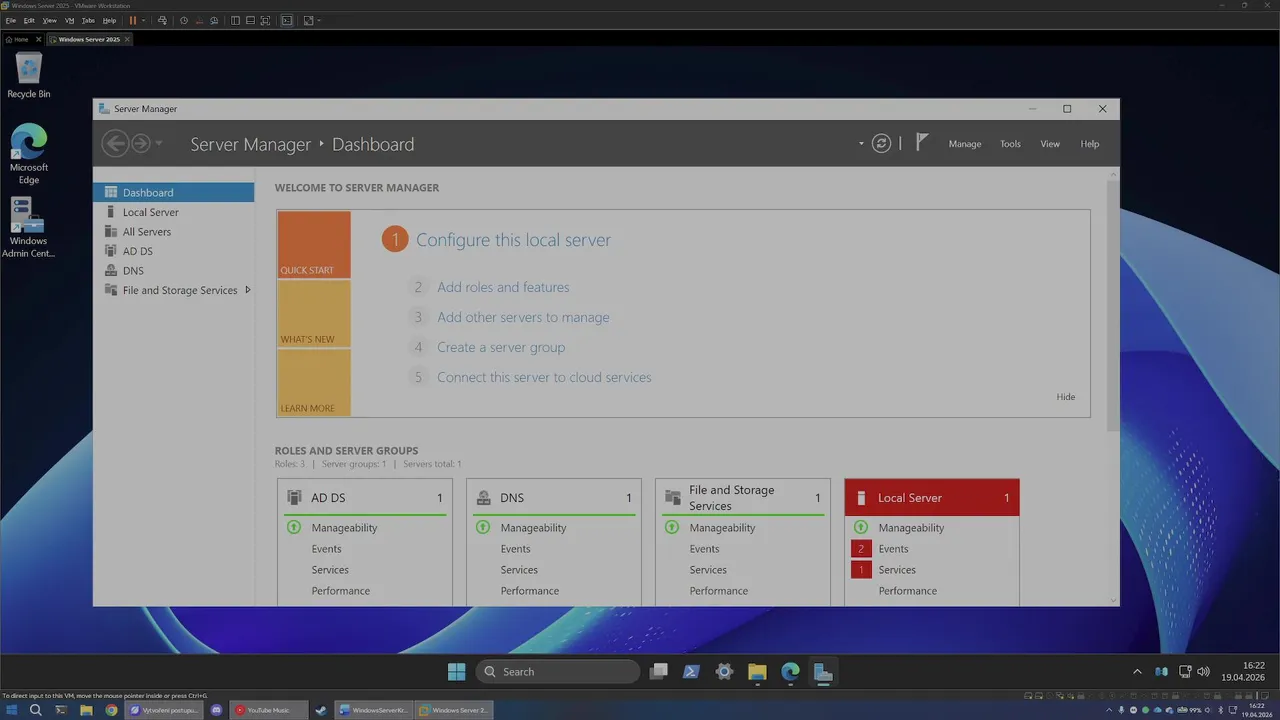Open DNS in the sidebar
This screenshot has height=720, width=1280.
(174, 270)
